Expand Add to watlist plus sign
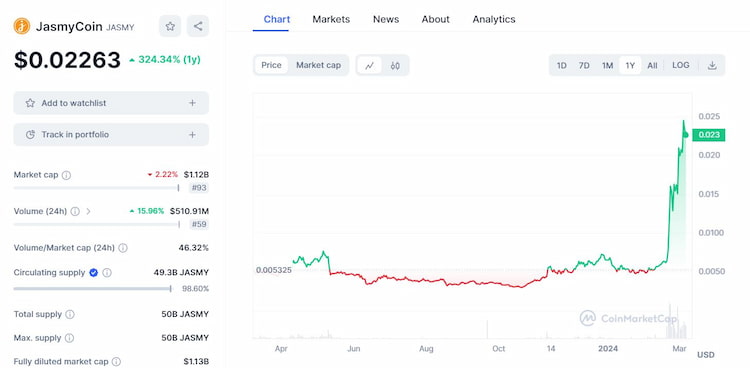 [x=192, y=103]
